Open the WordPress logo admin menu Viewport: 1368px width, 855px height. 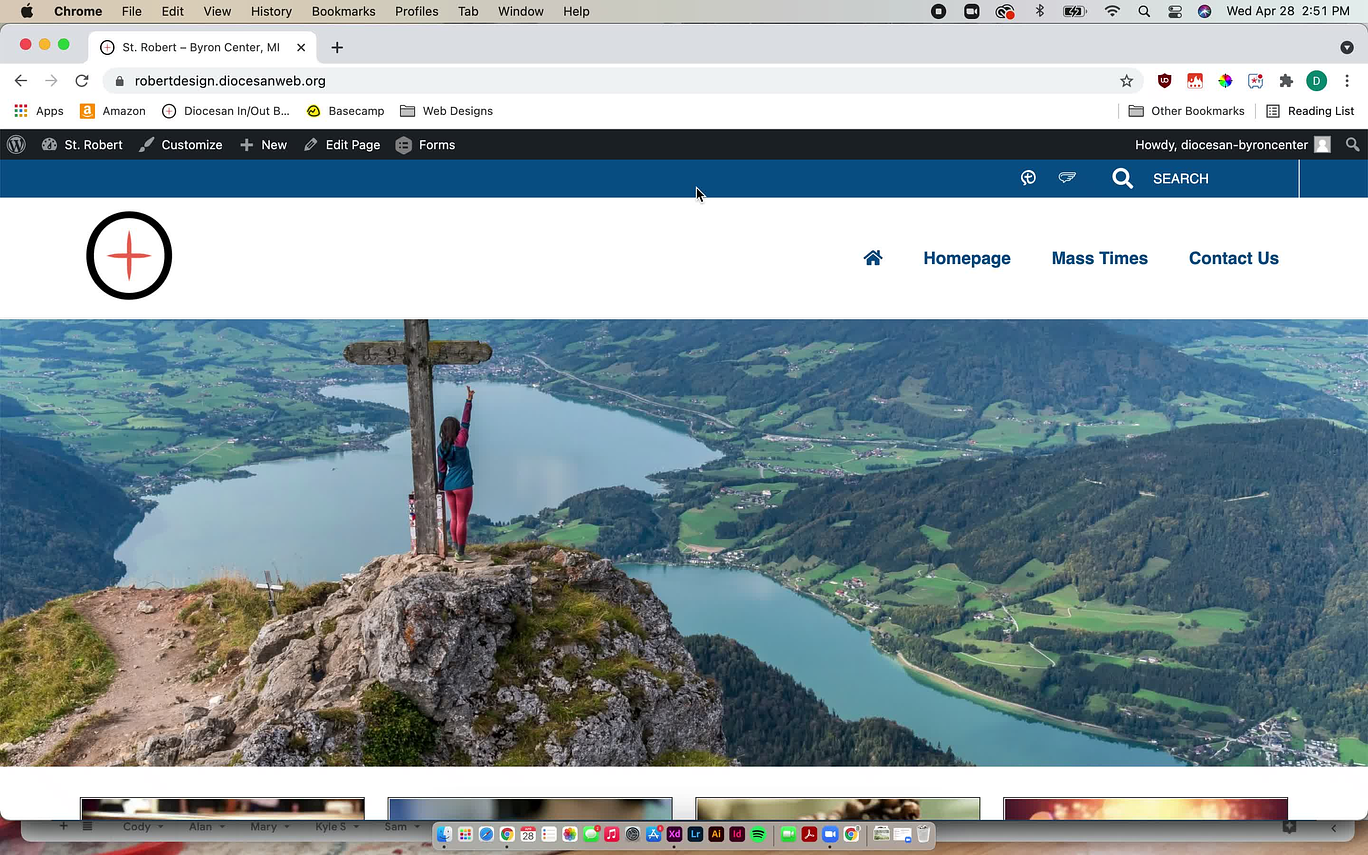(x=16, y=145)
